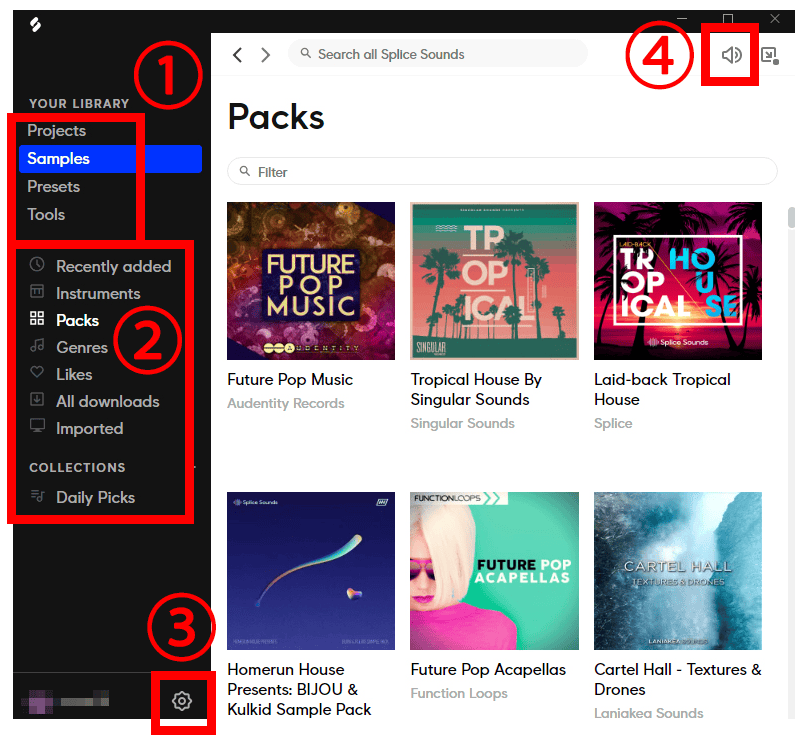Click the Future Pop Acapellas title
The image size is (808, 751).
pyautogui.click(x=488, y=670)
